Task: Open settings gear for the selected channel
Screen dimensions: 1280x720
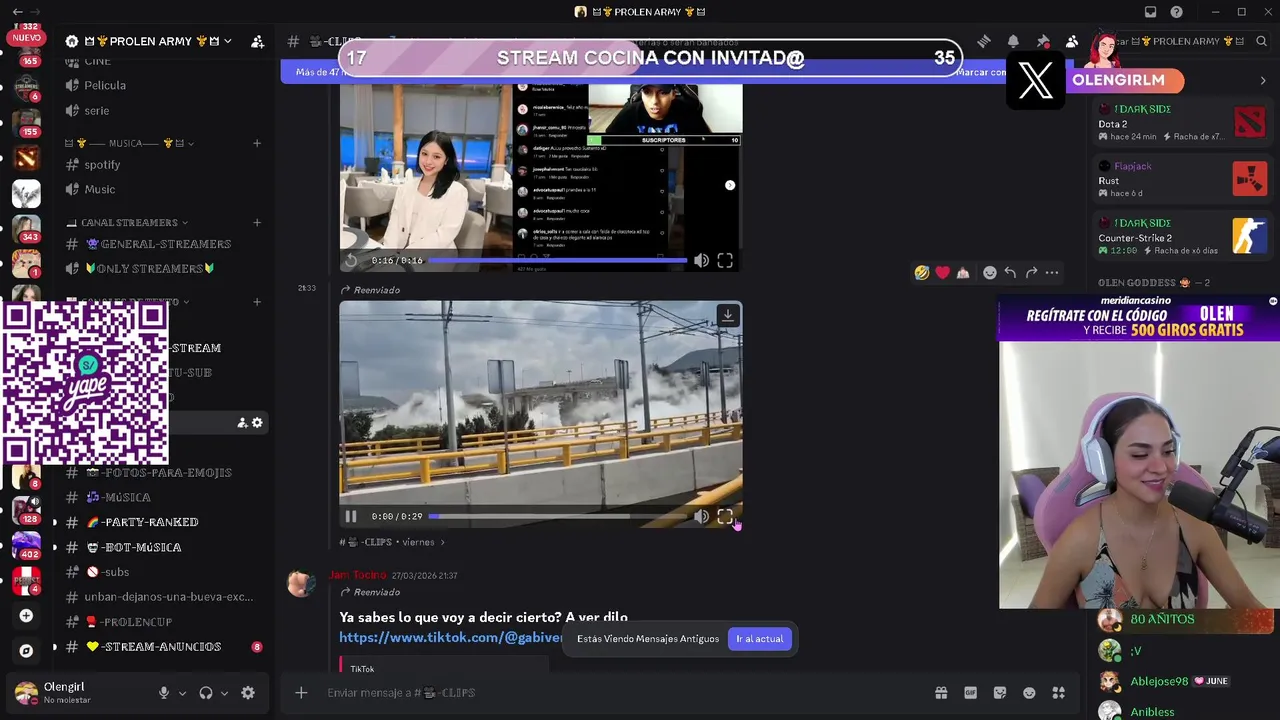Action: [257, 423]
